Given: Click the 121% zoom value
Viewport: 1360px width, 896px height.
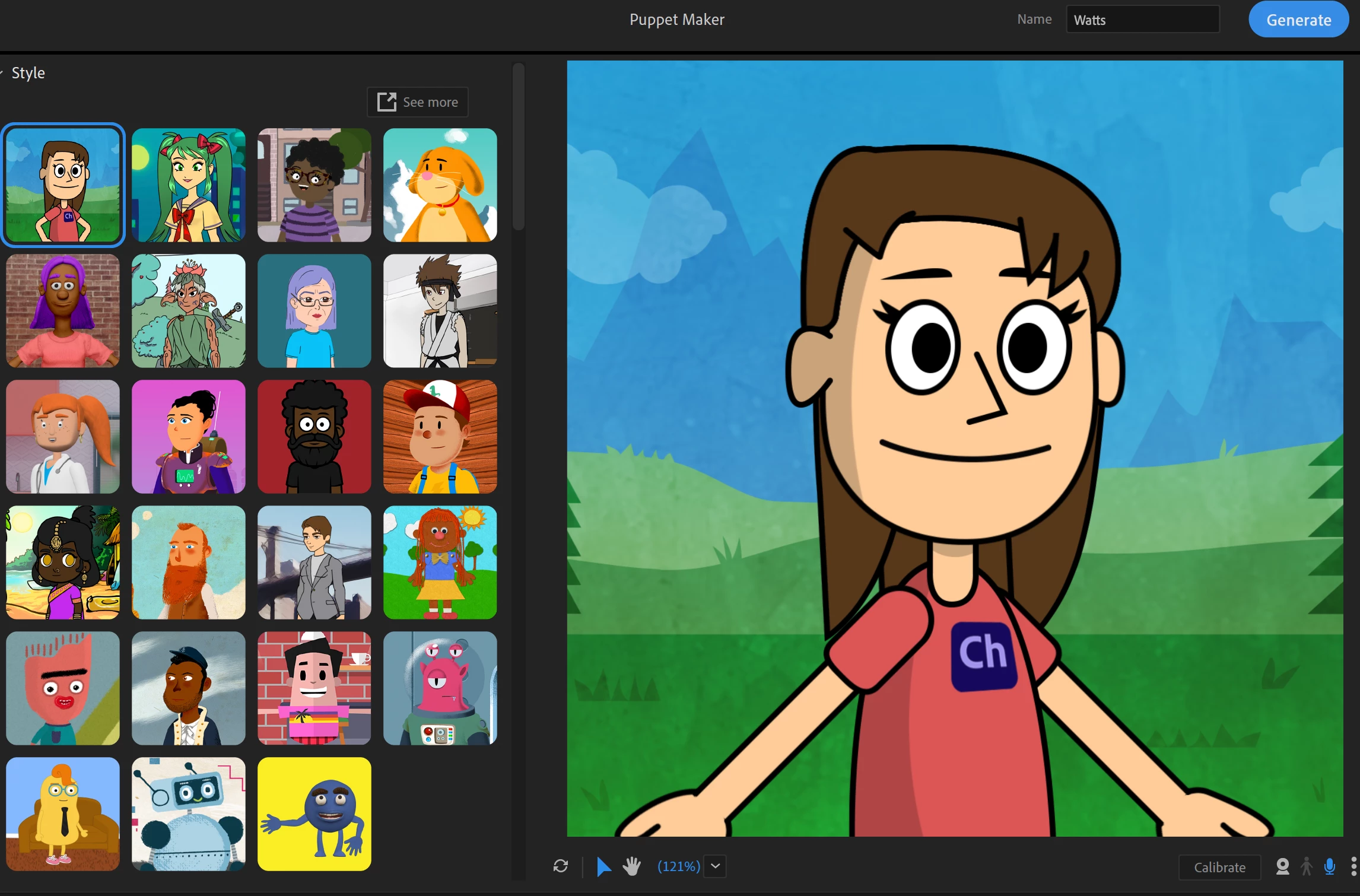Looking at the screenshot, I should (678, 866).
